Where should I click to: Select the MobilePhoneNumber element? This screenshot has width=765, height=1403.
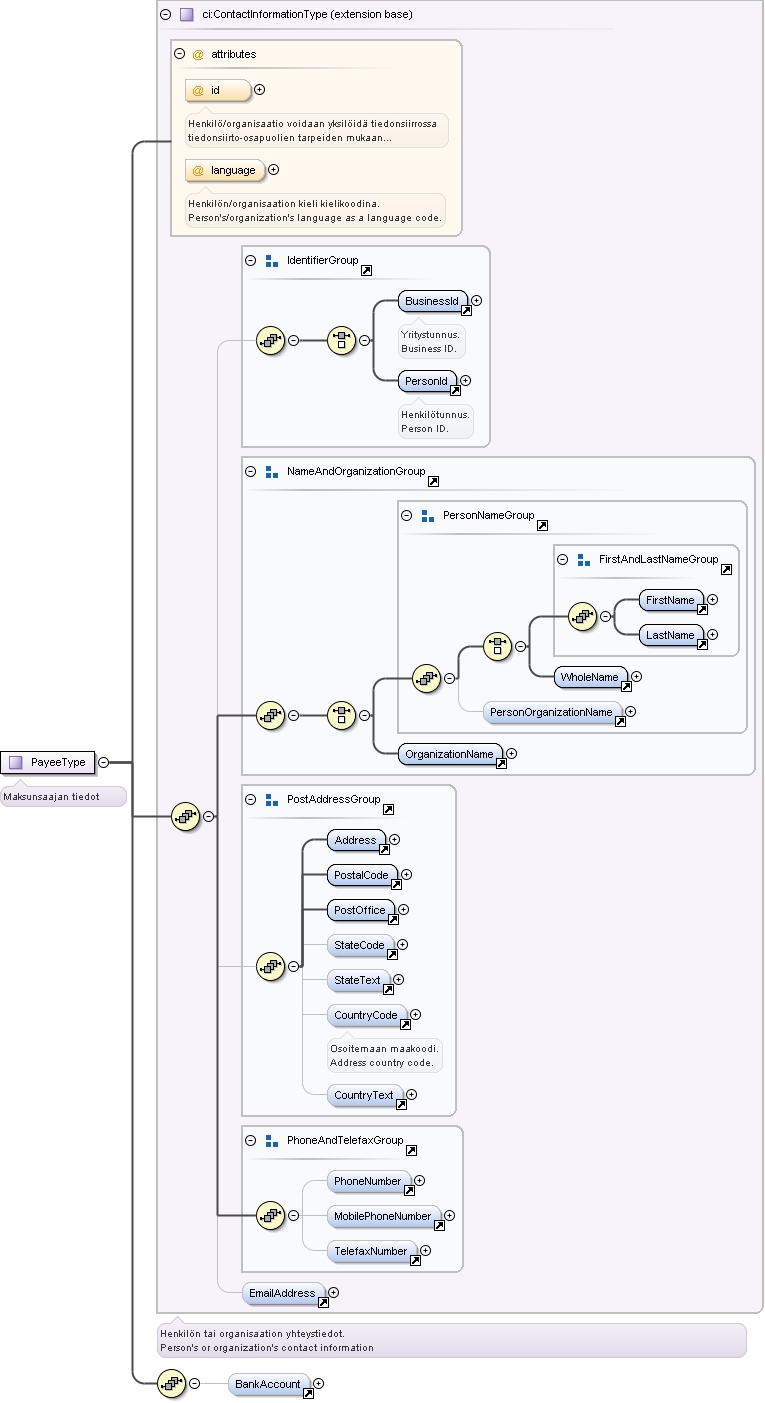[384, 1217]
